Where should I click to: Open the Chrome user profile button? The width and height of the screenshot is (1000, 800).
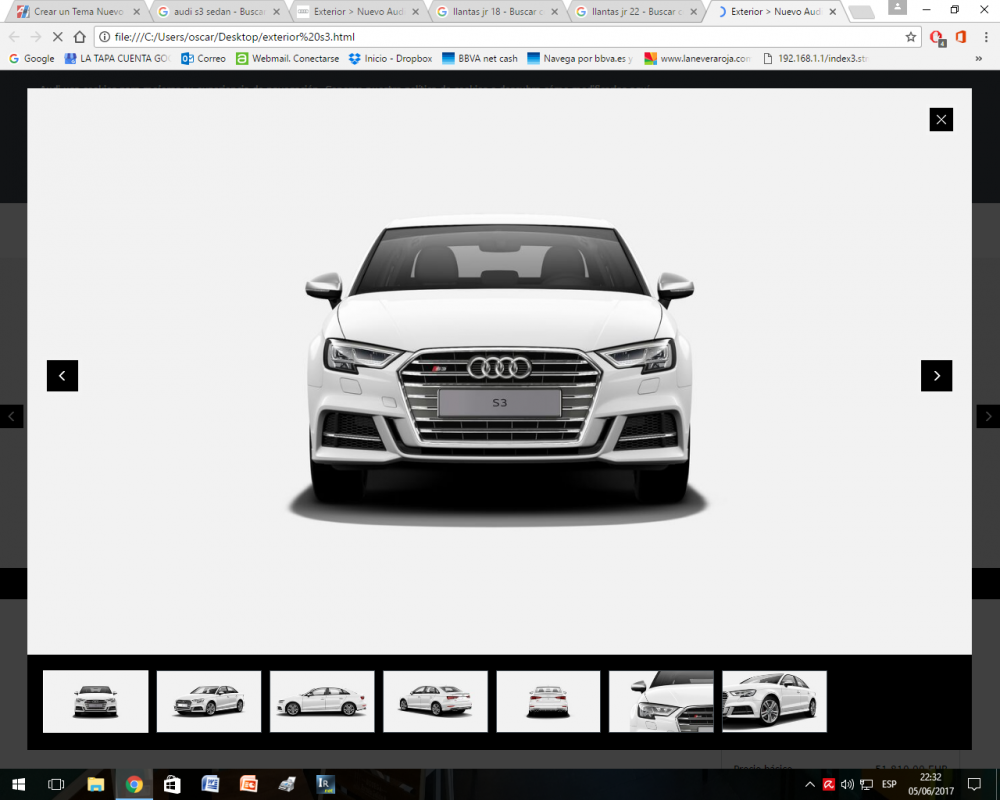[x=897, y=7]
